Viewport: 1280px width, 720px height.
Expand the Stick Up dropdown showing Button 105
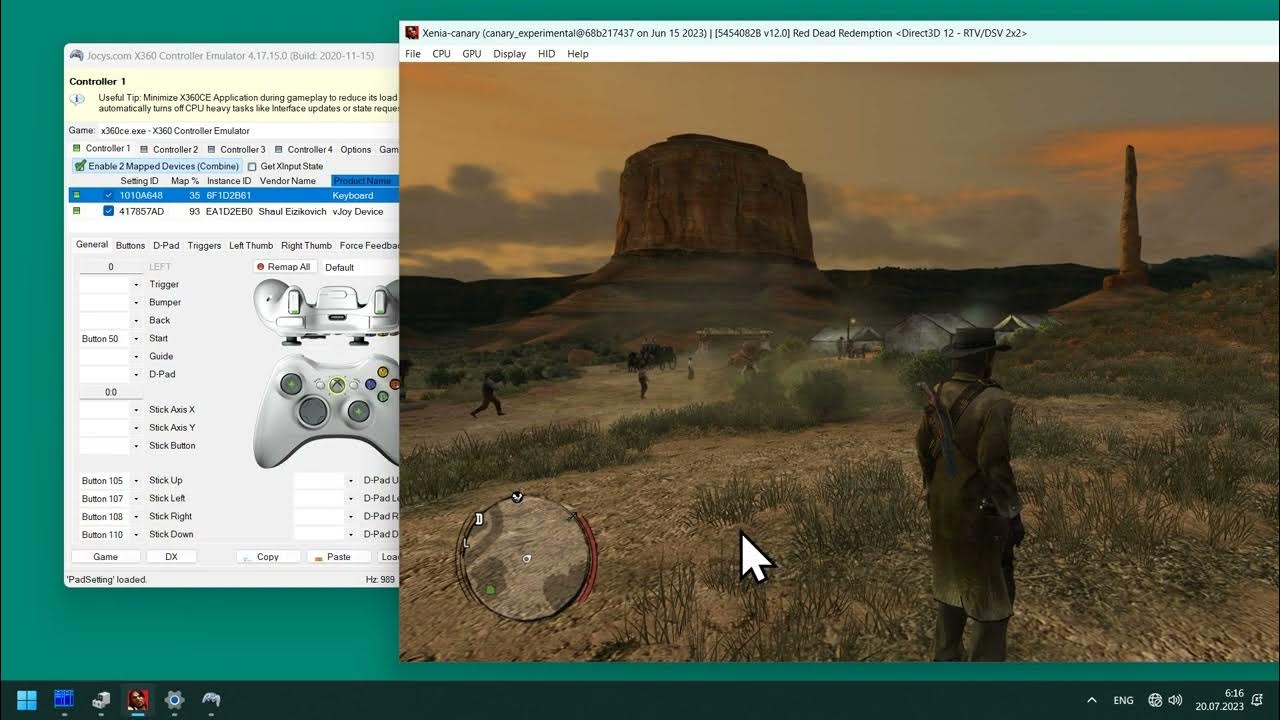pyautogui.click(x=136, y=481)
